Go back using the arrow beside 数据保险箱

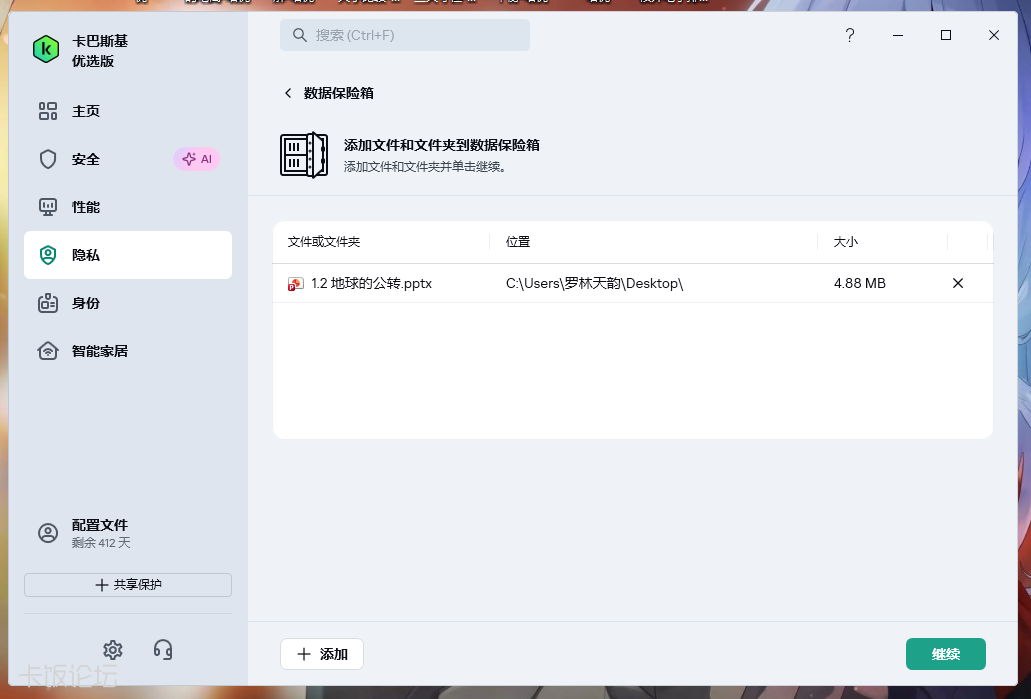[288, 93]
